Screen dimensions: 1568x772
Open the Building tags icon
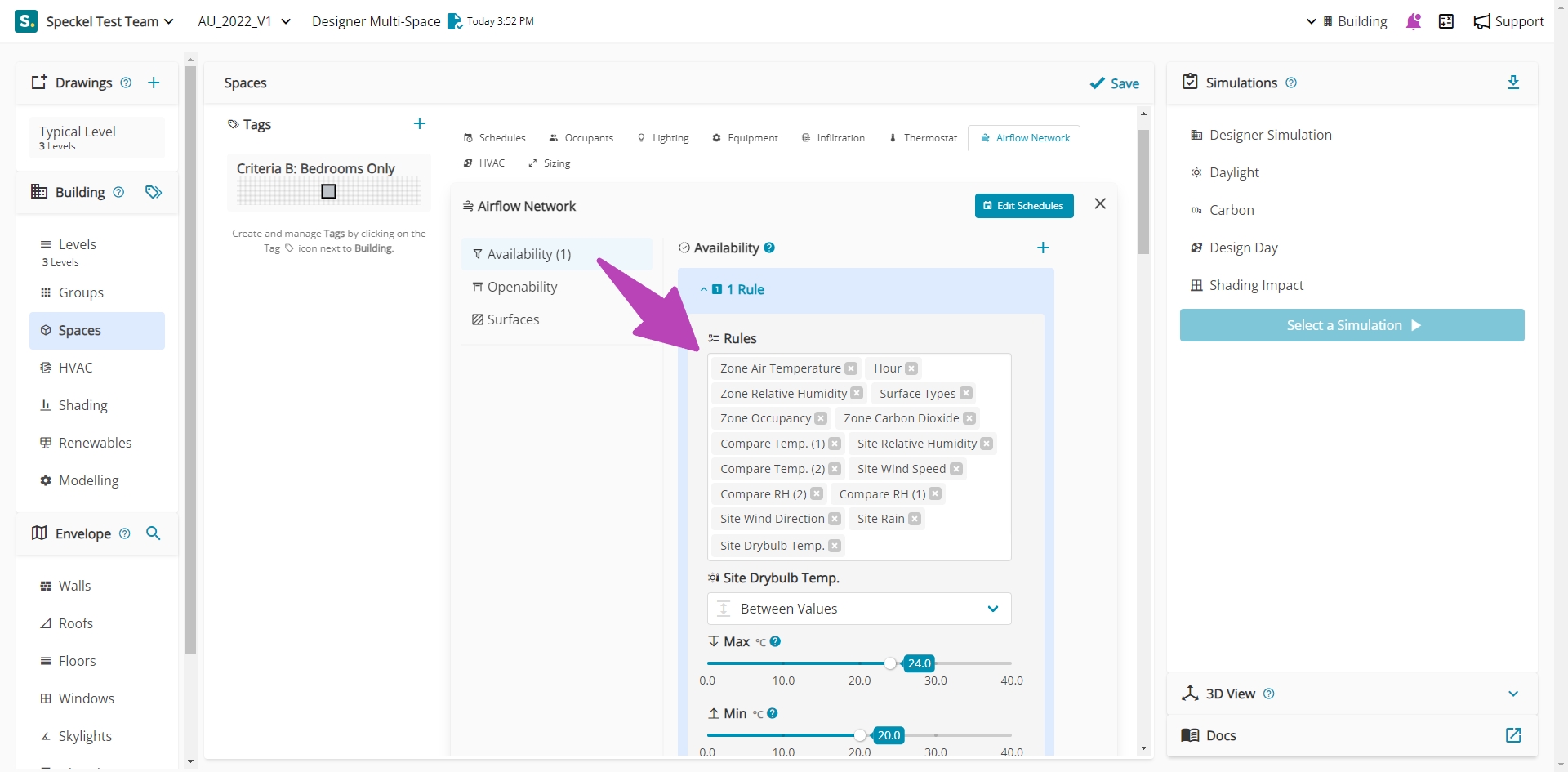point(154,192)
